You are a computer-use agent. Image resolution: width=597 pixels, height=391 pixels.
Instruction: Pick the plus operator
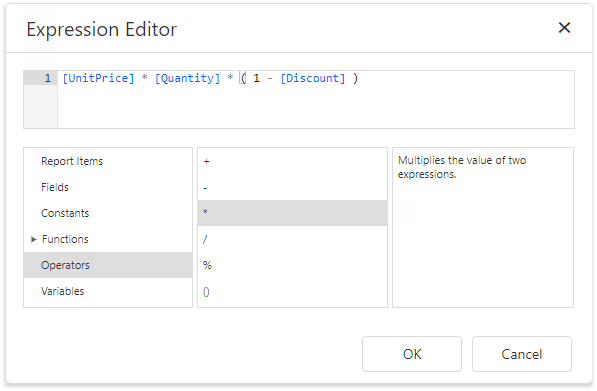pyautogui.click(x=292, y=161)
